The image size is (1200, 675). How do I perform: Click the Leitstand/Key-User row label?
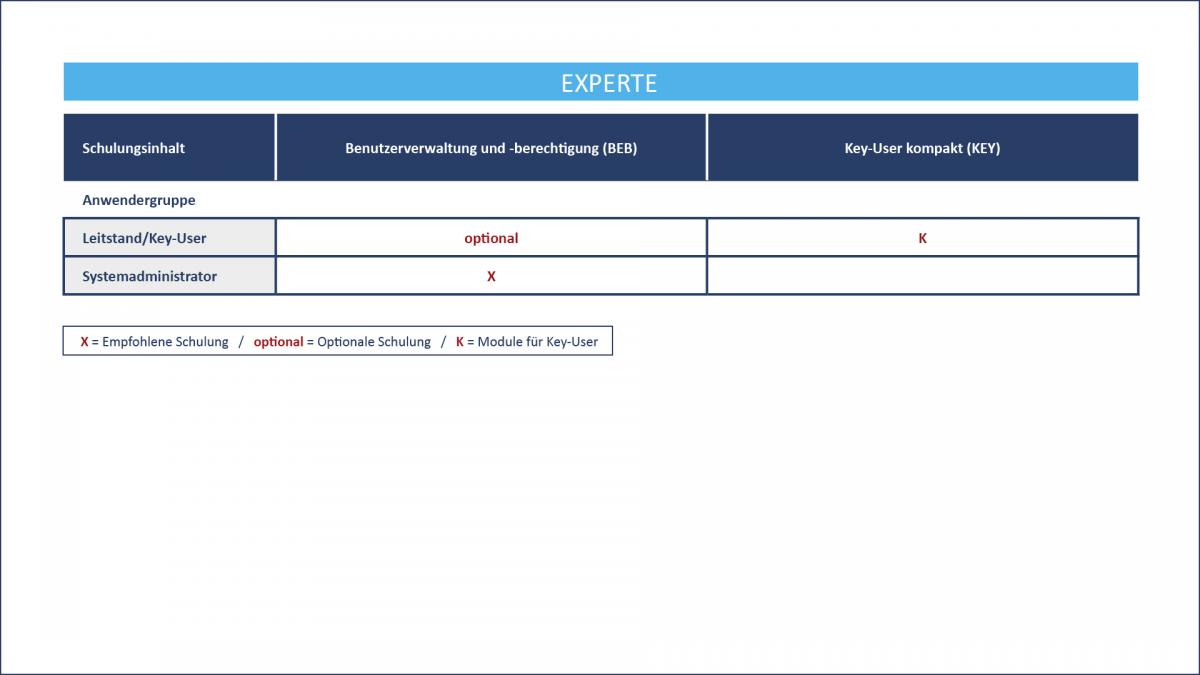(x=170, y=238)
